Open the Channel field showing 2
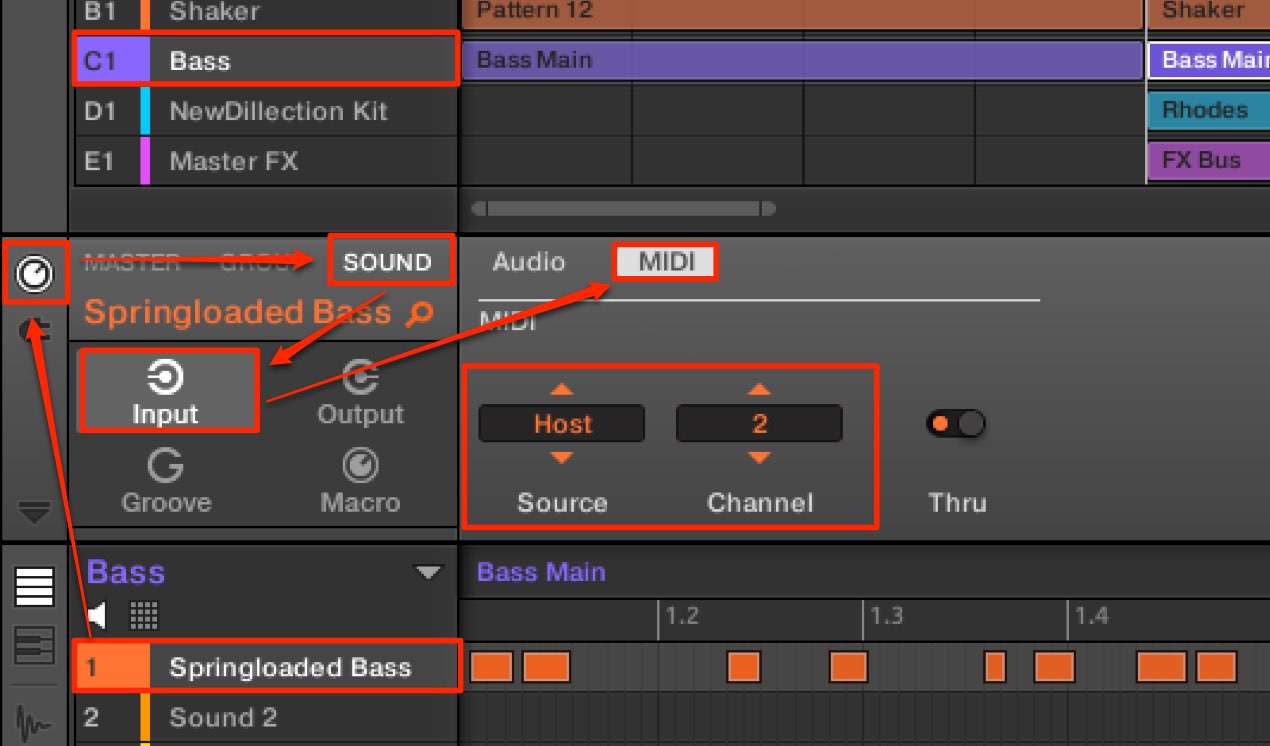This screenshot has height=746, width=1270. pyautogui.click(x=760, y=424)
